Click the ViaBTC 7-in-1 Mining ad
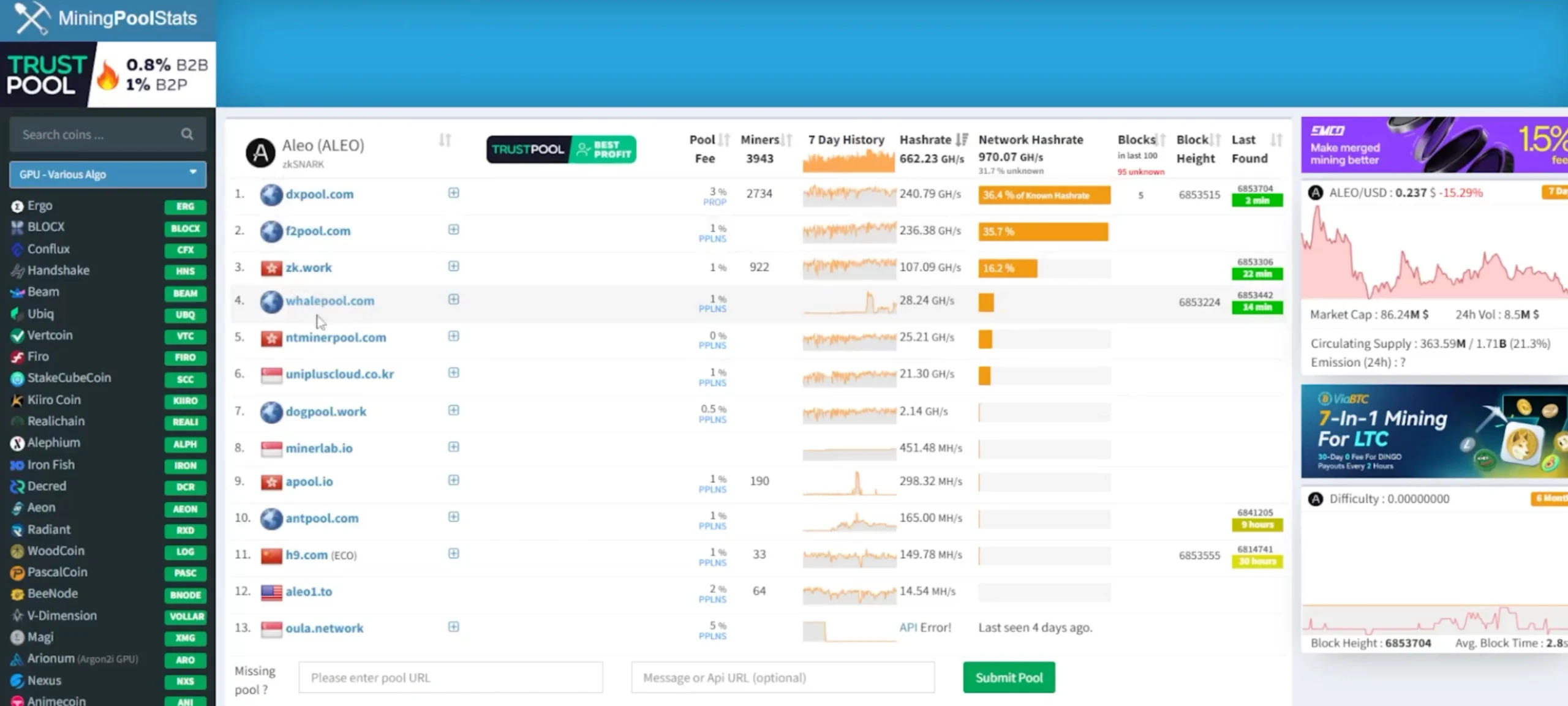The image size is (1568, 706). [x=1434, y=432]
